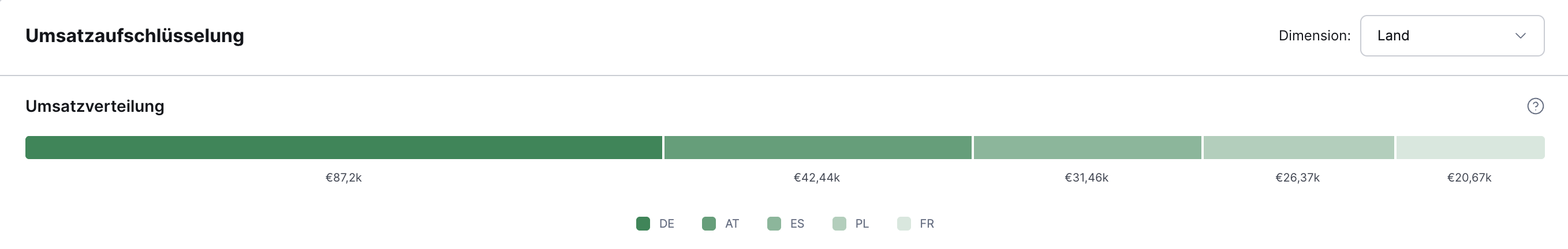This screenshot has height=249, width=1568.
Task: Click the ES legend color swatch
Action: click(774, 224)
